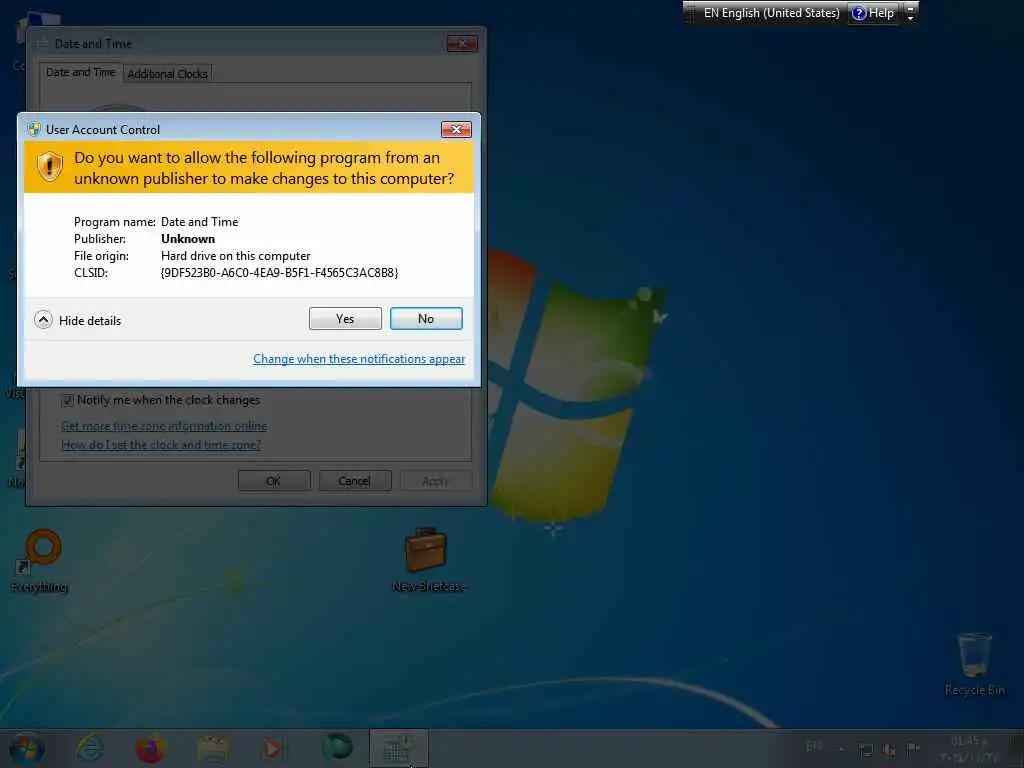Click the taskbar clock
The height and width of the screenshot is (768, 1024).
970,748
